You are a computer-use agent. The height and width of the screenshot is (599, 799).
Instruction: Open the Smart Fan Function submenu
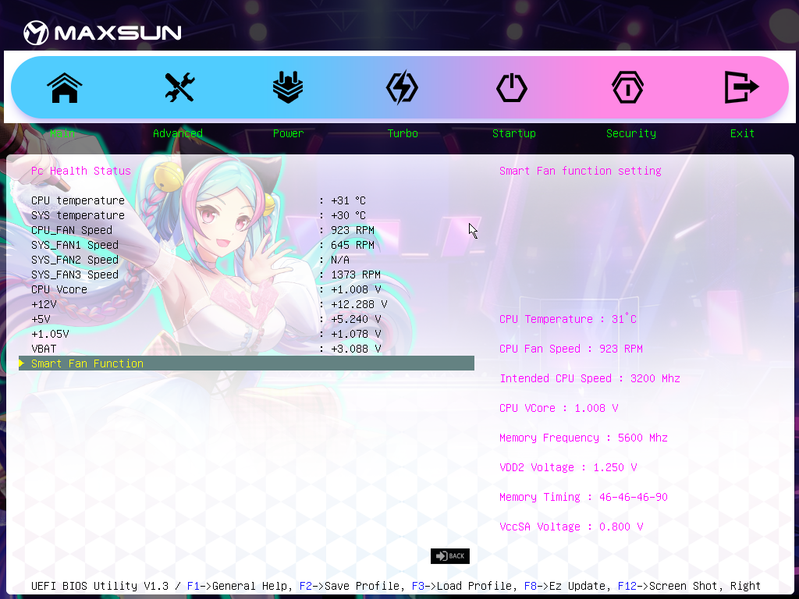(x=247, y=363)
